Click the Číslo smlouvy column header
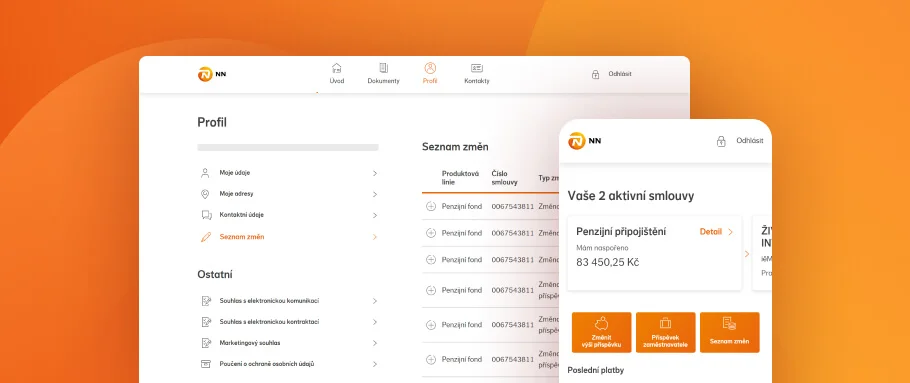Screen dimensions: 910x383 [x=504, y=178]
